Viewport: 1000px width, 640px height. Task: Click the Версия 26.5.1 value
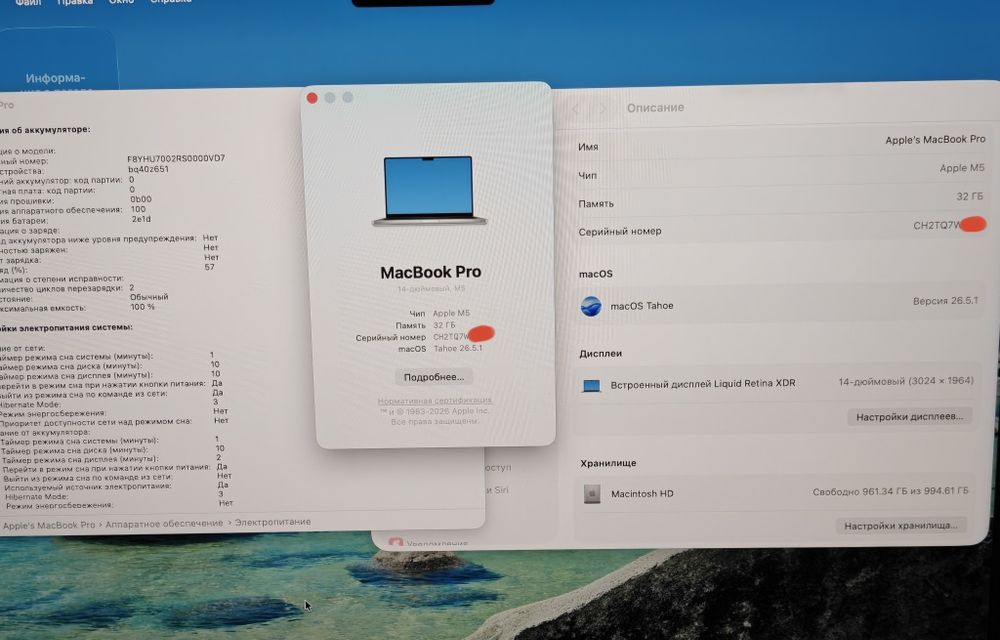click(x=945, y=301)
